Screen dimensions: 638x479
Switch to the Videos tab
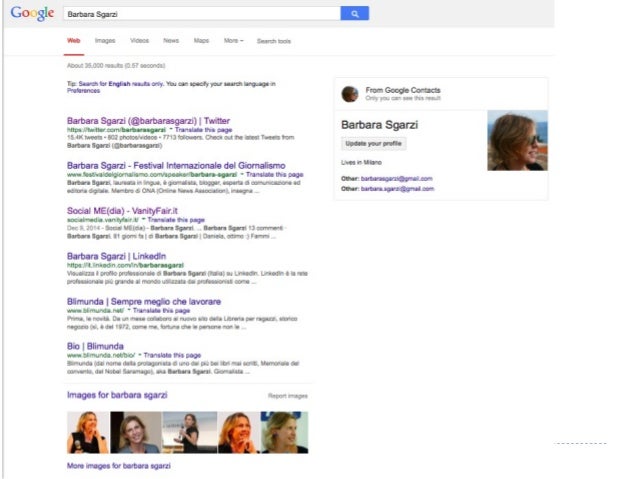[x=139, y=41]
